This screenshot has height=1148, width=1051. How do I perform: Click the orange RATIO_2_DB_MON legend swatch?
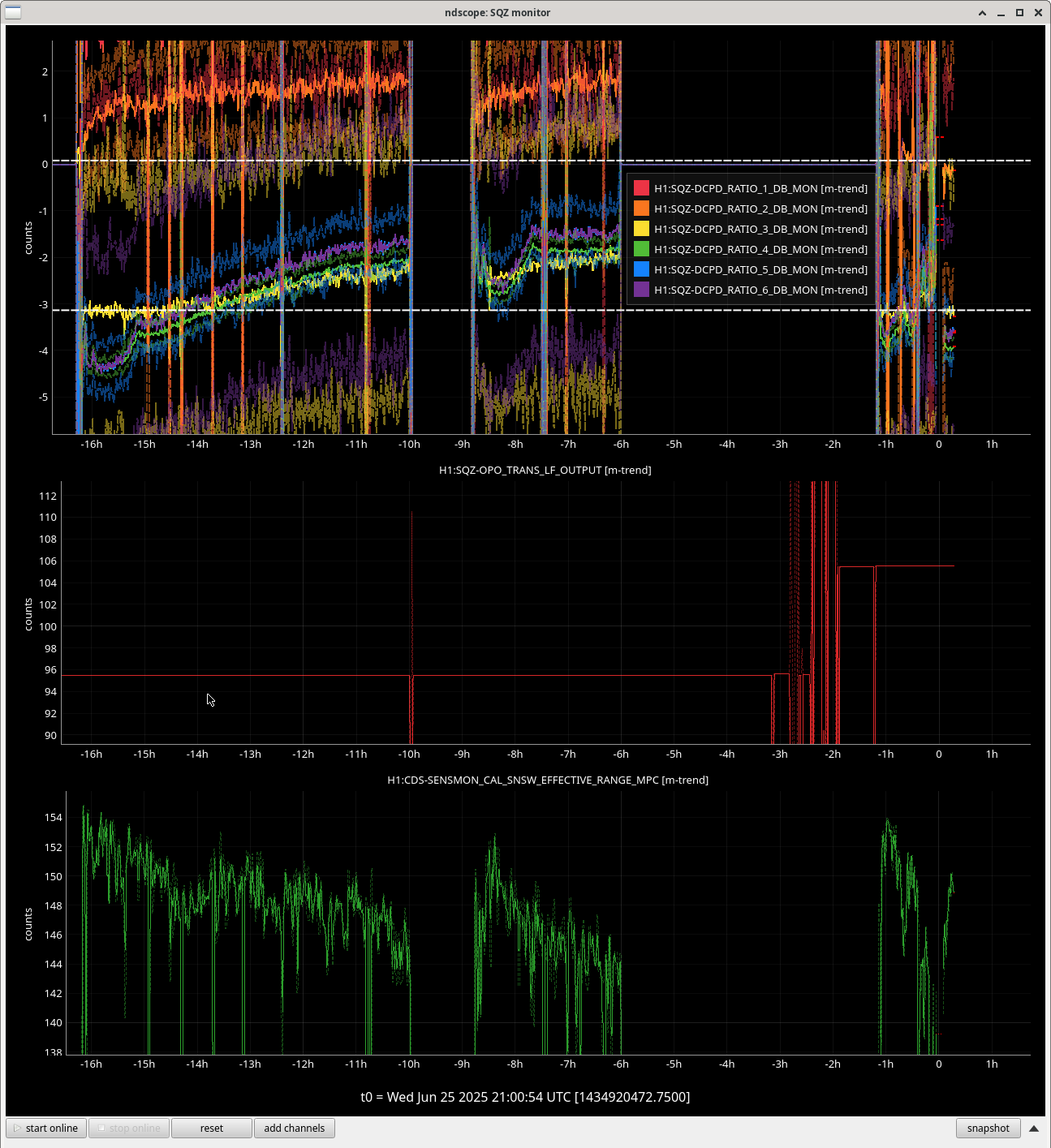tap(641, 209)
